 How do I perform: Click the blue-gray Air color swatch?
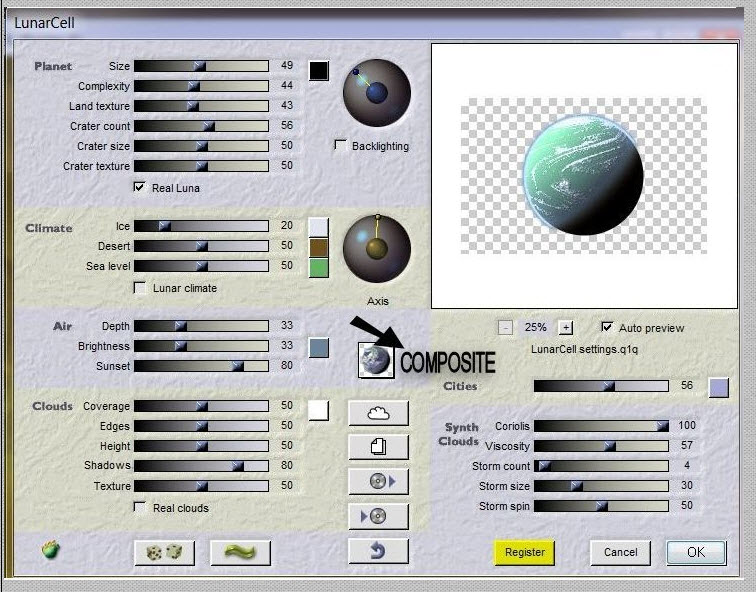(319, 348)
